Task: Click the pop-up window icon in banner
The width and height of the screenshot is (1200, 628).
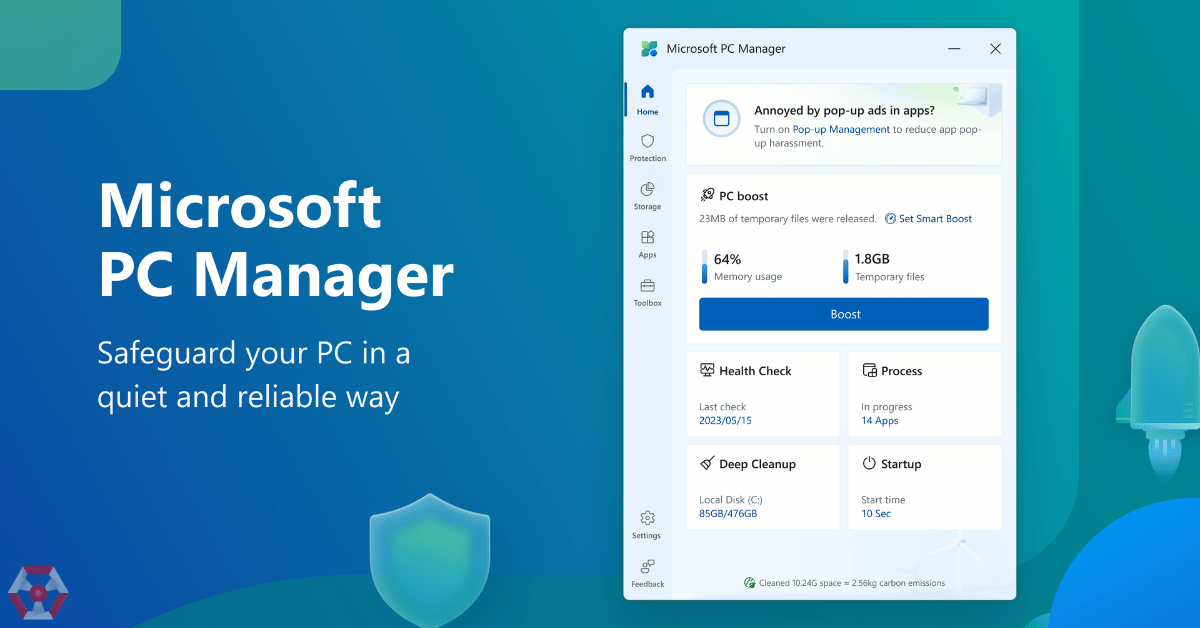Action: (721, 119)
